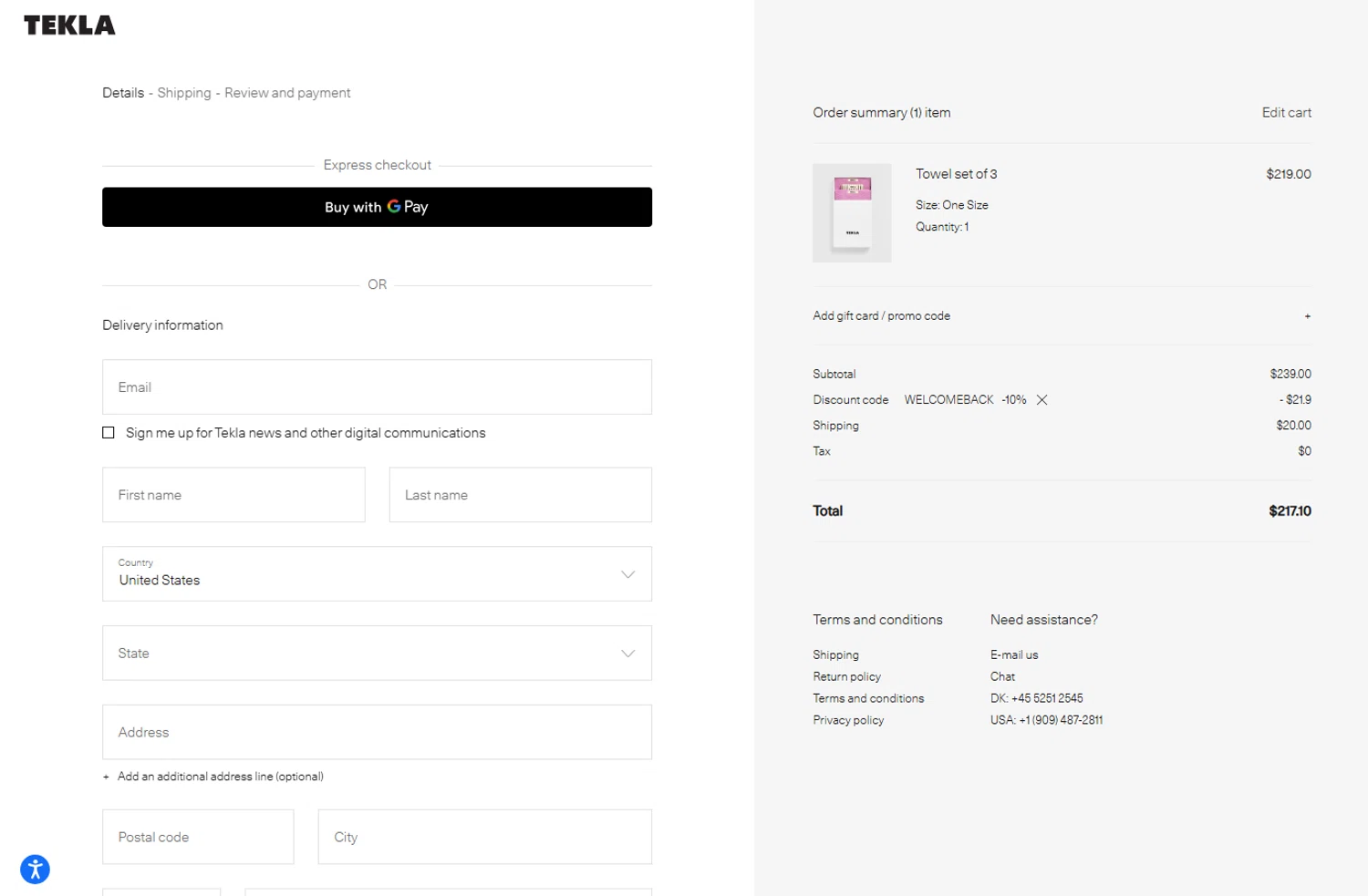Focus the Postal code field
The height and width of the screenshot is (896, 1368).
(198, 837)
